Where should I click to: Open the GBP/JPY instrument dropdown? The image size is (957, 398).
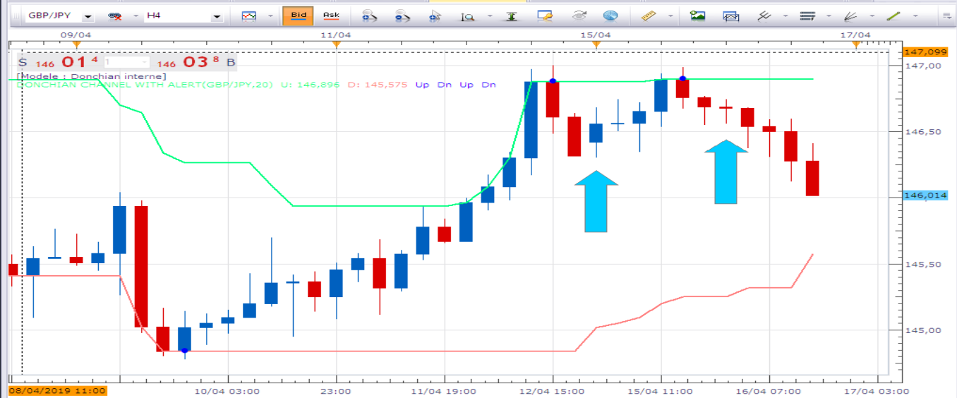pyautogui.click(x=88, y=16)
